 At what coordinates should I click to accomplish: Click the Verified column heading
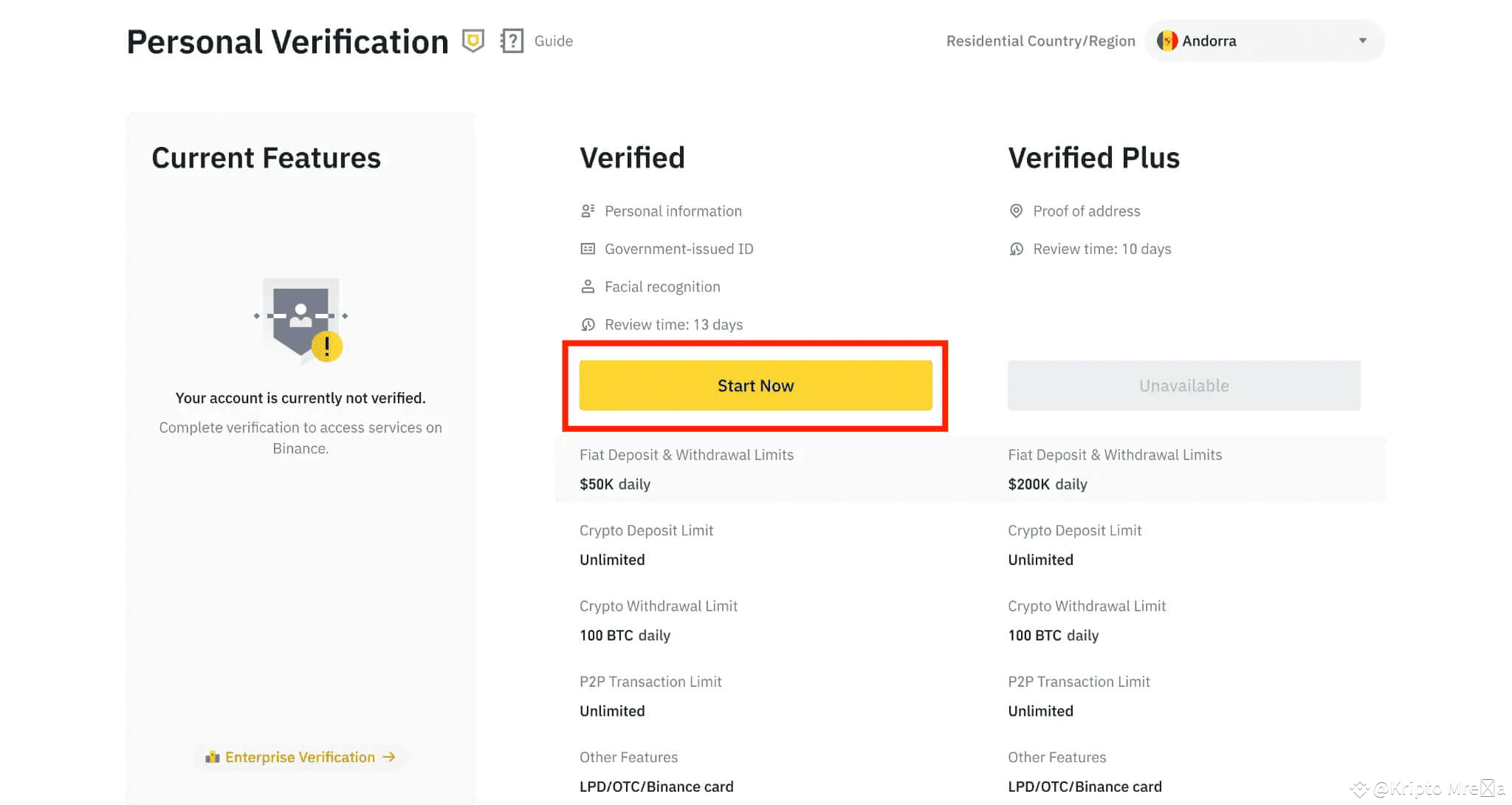(632, 157)
